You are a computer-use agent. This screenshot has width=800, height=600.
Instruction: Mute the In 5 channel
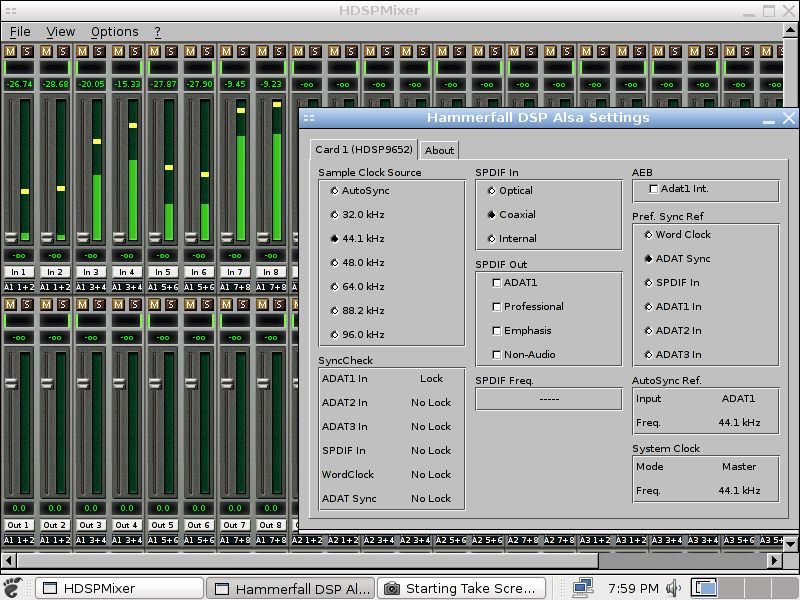tap(154, 51)
